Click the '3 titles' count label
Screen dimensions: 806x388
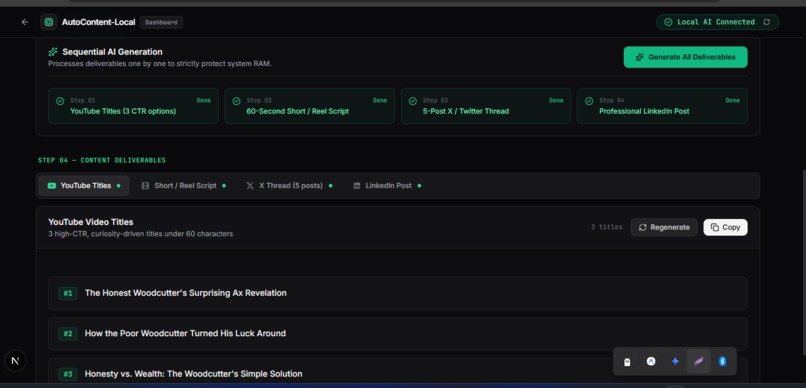tap(607, 227)
